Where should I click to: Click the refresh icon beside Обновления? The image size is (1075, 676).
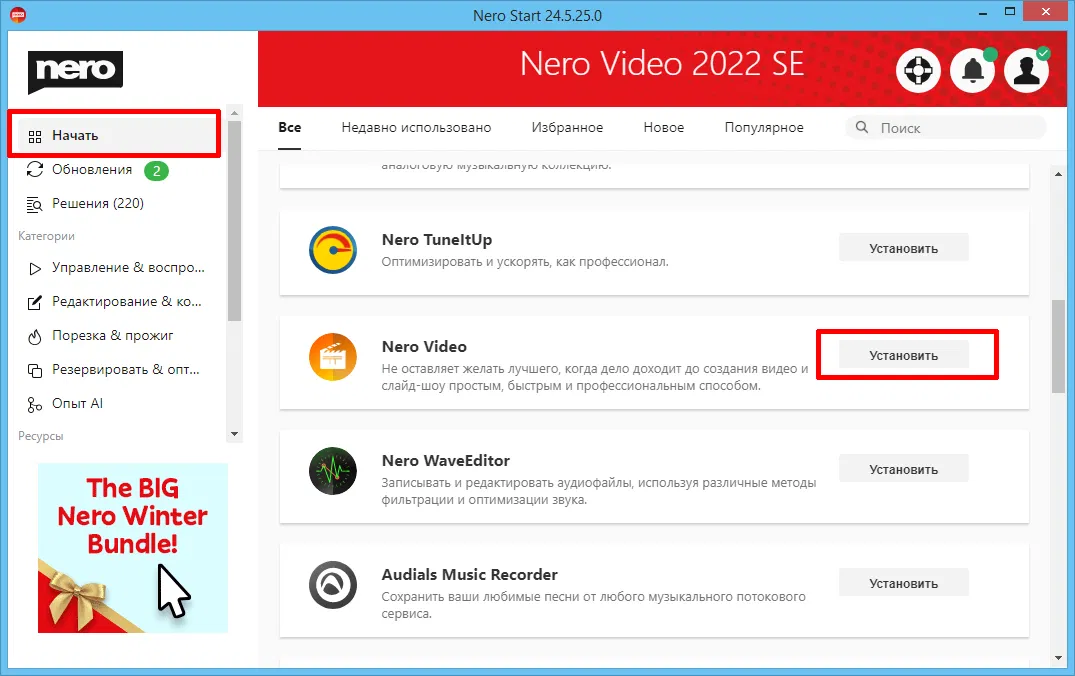coord(34,169)
